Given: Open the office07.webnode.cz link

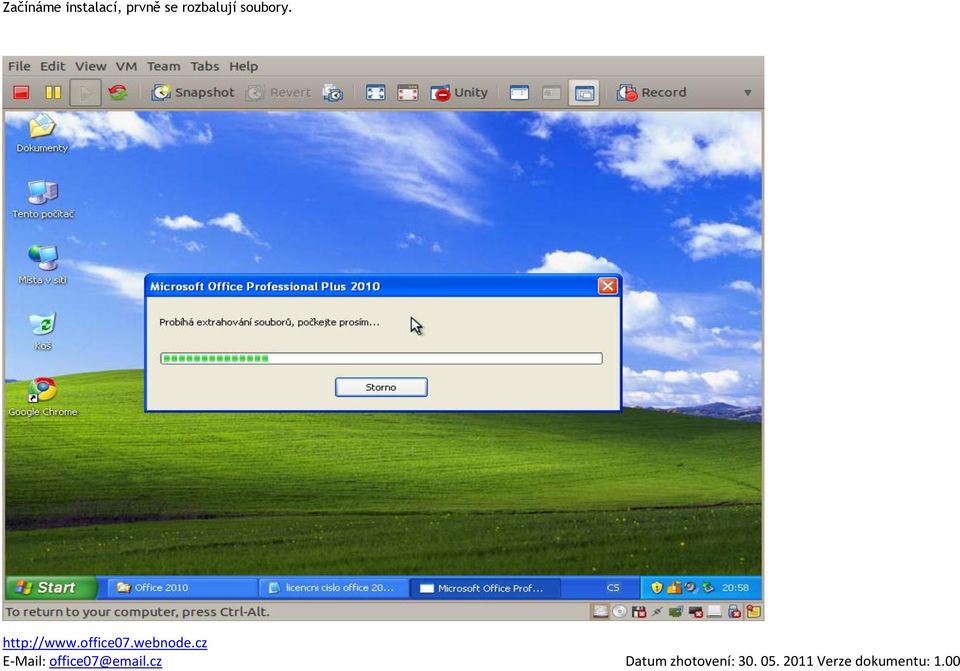Looking at the screenshot, I should 105,642.
